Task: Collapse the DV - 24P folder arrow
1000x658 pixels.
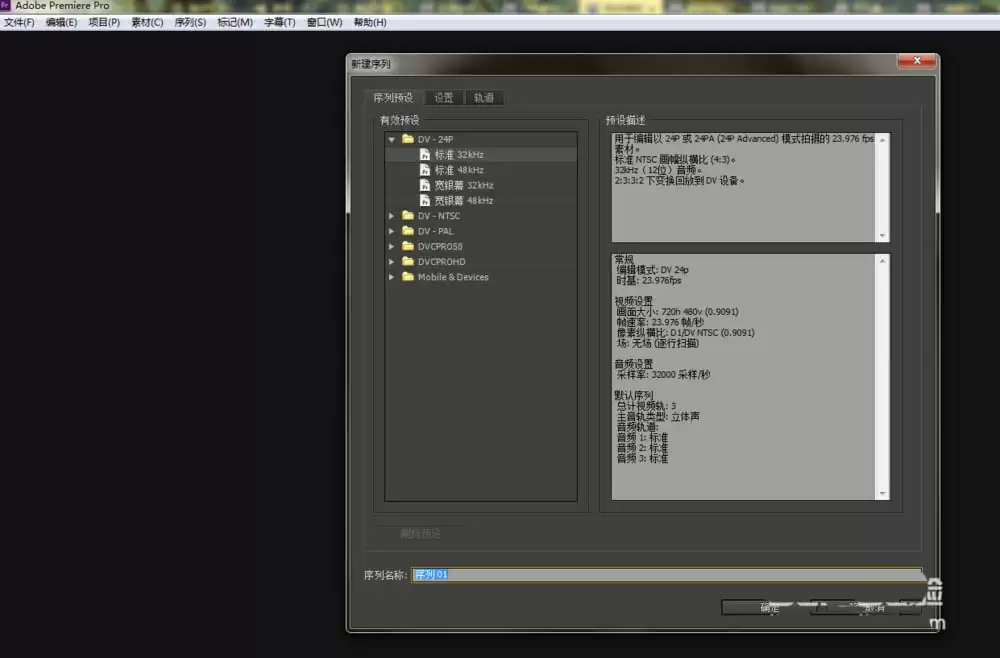Action: click(x=392, y=139)
